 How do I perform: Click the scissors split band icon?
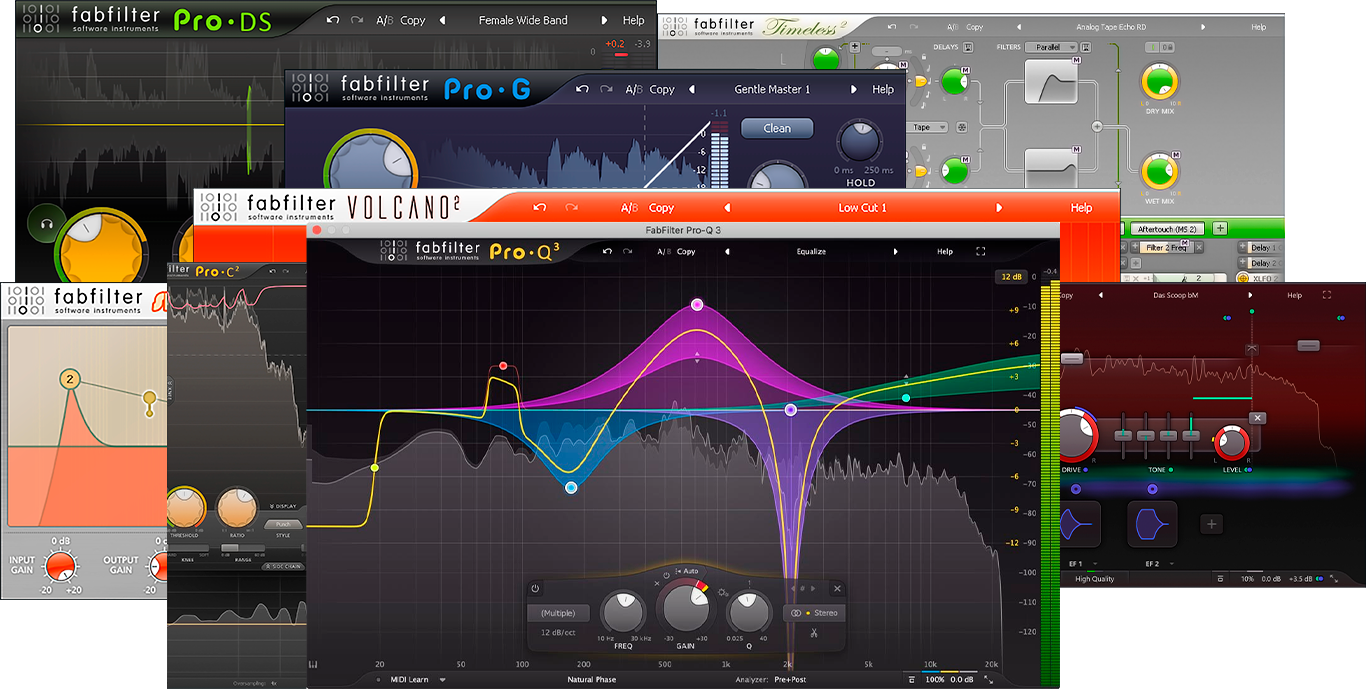click(814, 633)
